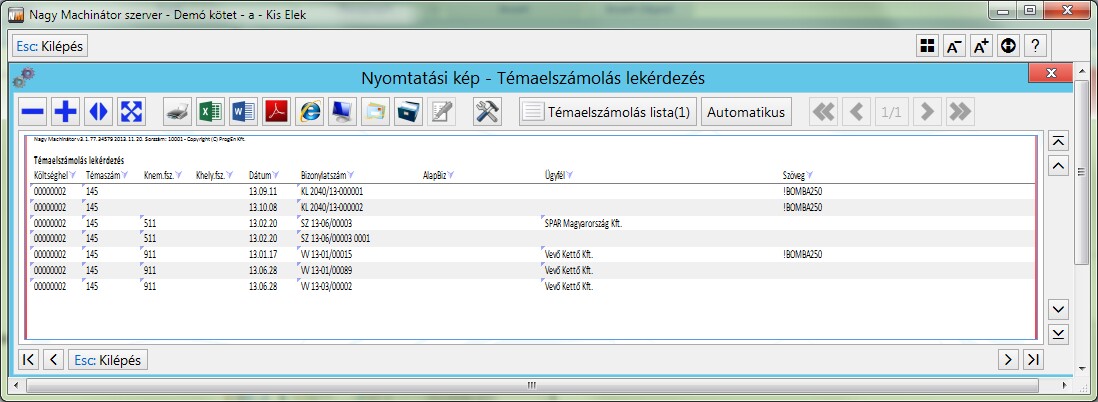This screenshot has height=402, width=1098.
Task: Move report up one step arrow button
Action: click(1059, 166)
